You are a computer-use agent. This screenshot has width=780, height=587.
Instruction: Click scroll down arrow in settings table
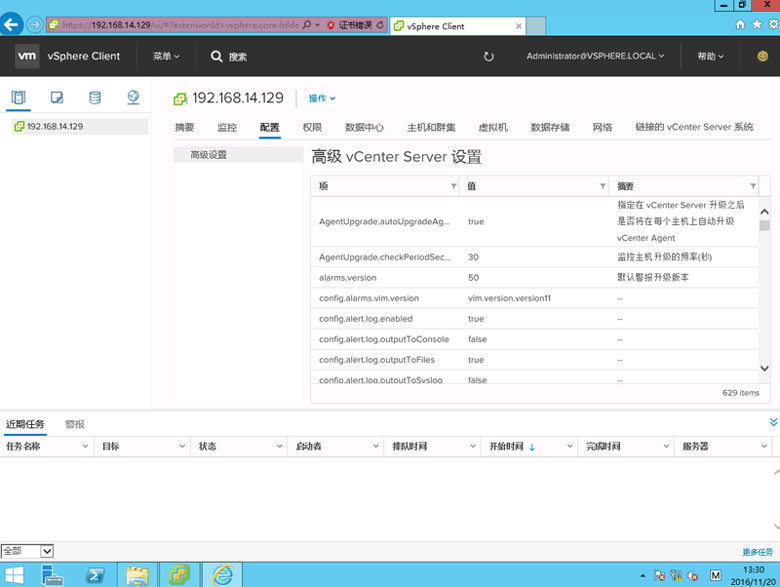[x=765, y=368]
